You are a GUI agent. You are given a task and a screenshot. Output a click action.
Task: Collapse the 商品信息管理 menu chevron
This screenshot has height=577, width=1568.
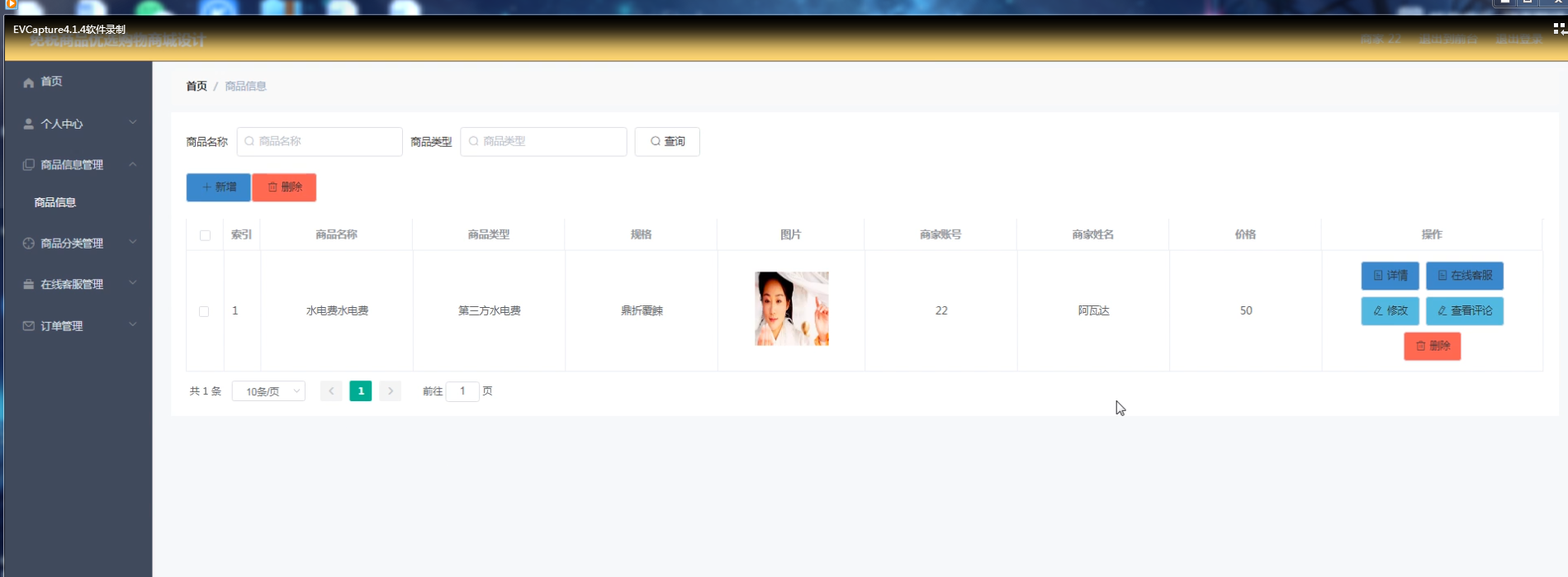coord(133,164)
